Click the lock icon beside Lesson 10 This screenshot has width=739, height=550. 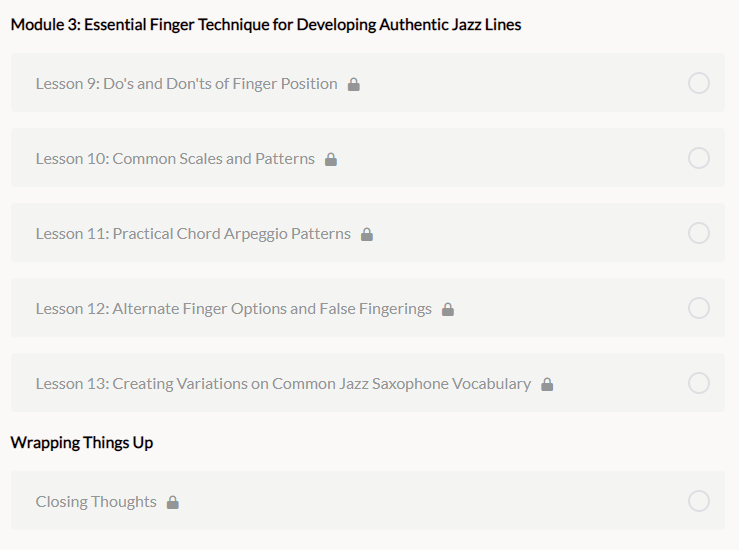tap(331, 159)
